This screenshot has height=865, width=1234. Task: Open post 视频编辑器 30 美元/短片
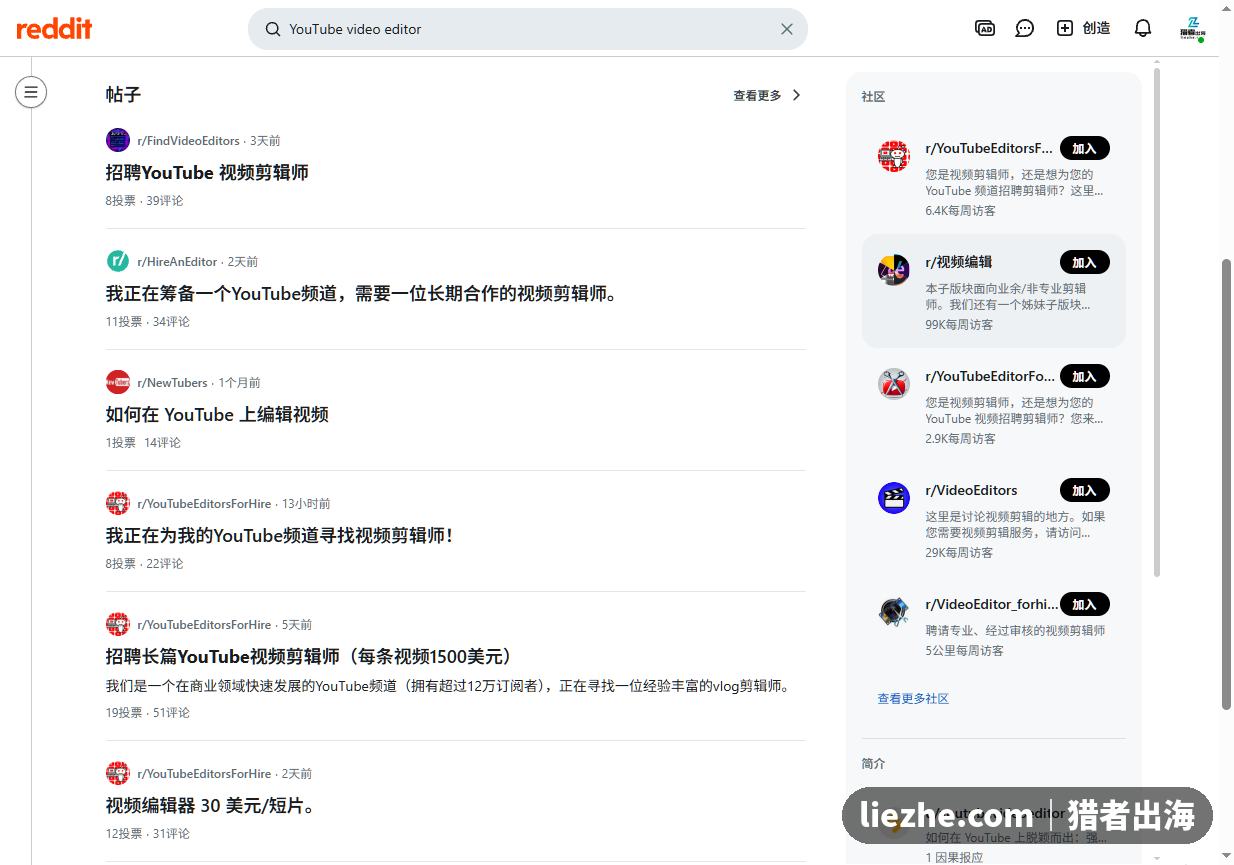click(x=213, y=805)
